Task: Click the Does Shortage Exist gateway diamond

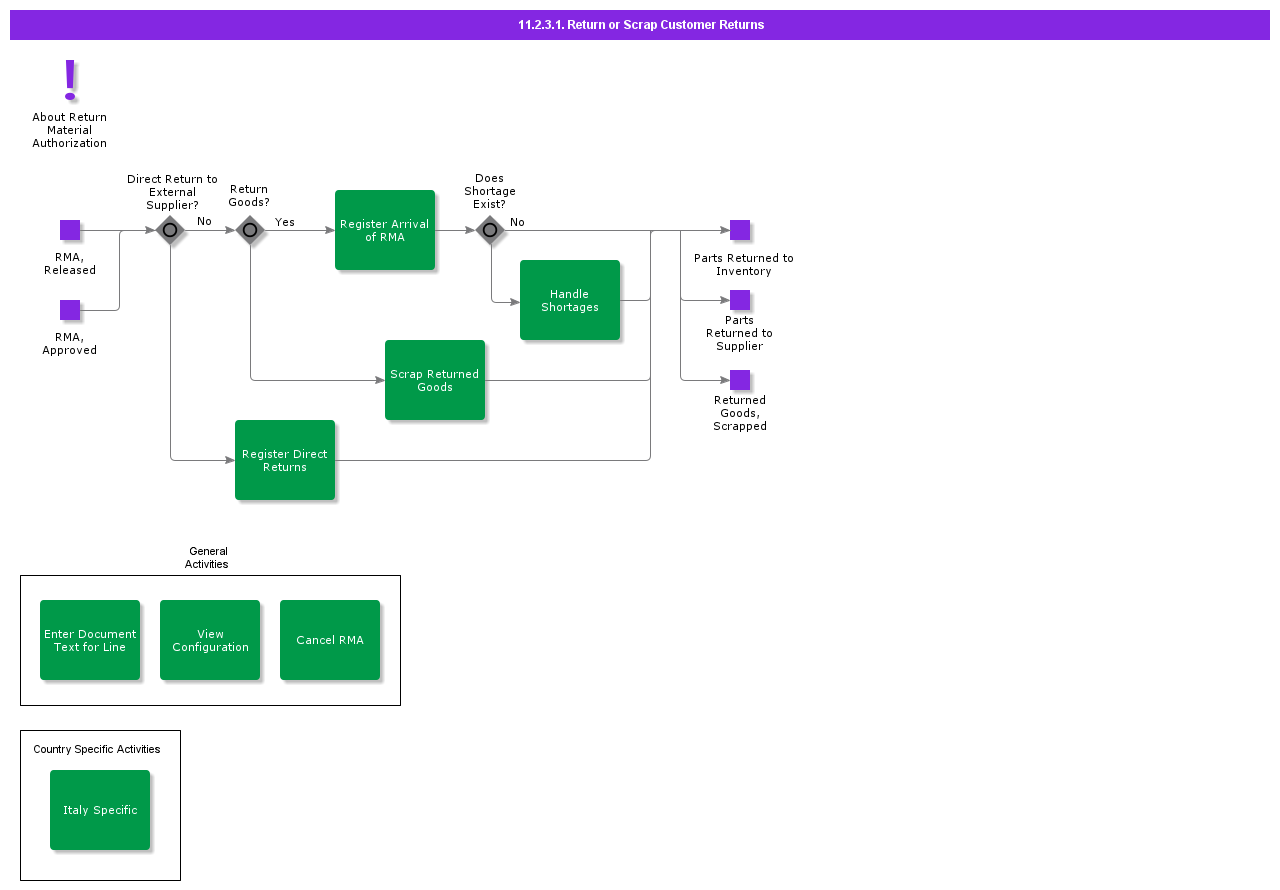Action: point(490,230)
